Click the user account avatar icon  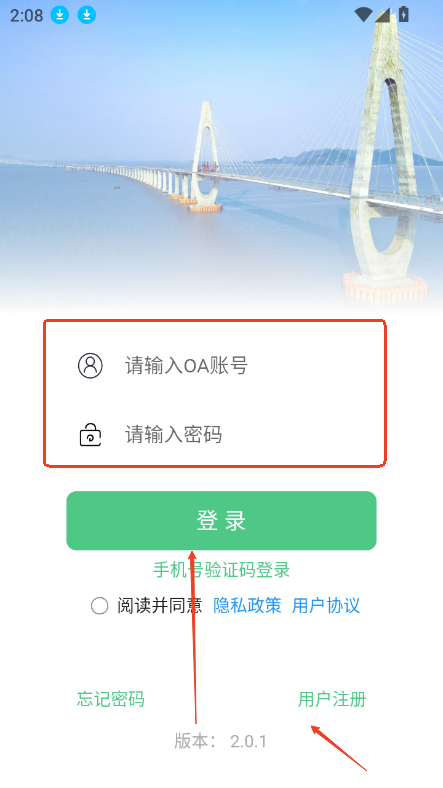click(90, 365)
